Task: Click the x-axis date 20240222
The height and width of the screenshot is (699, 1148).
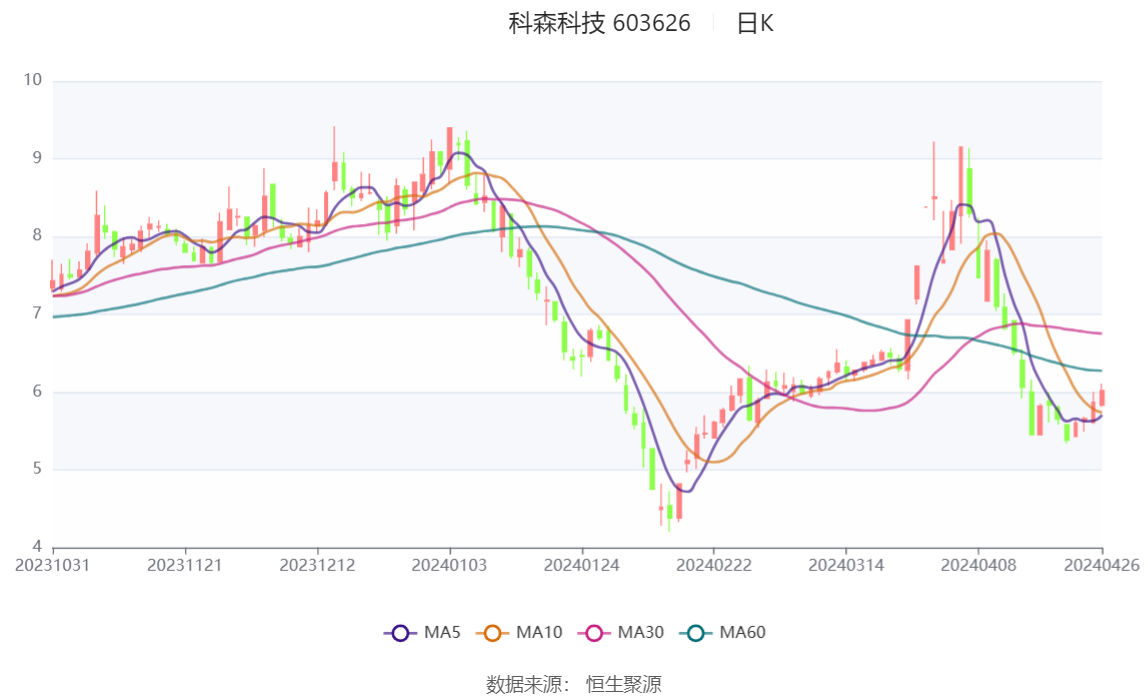Action: coord(714,566)
